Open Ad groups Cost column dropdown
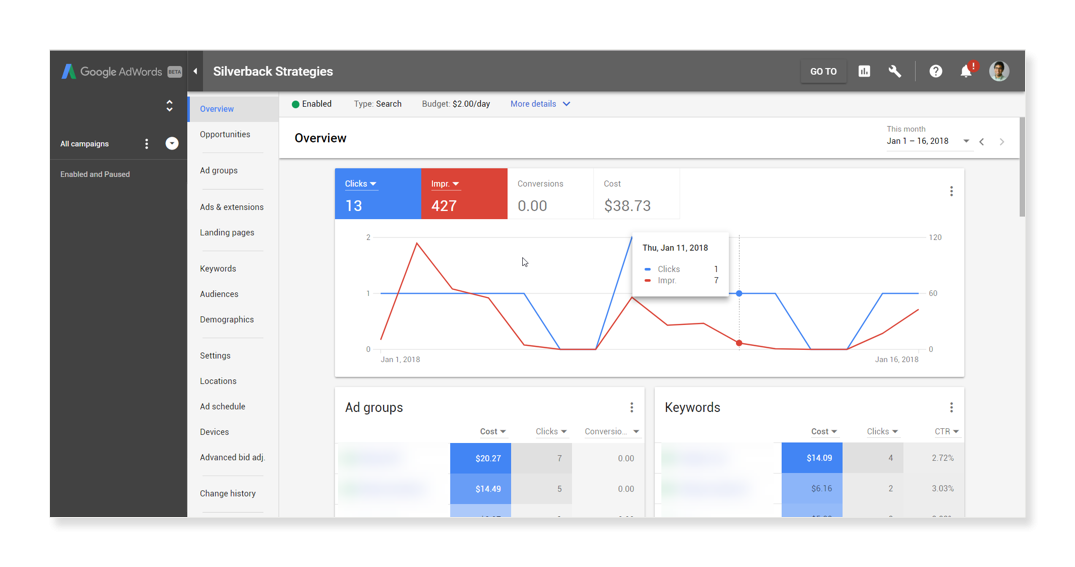 pyautogui.click(x=493, y=431)
